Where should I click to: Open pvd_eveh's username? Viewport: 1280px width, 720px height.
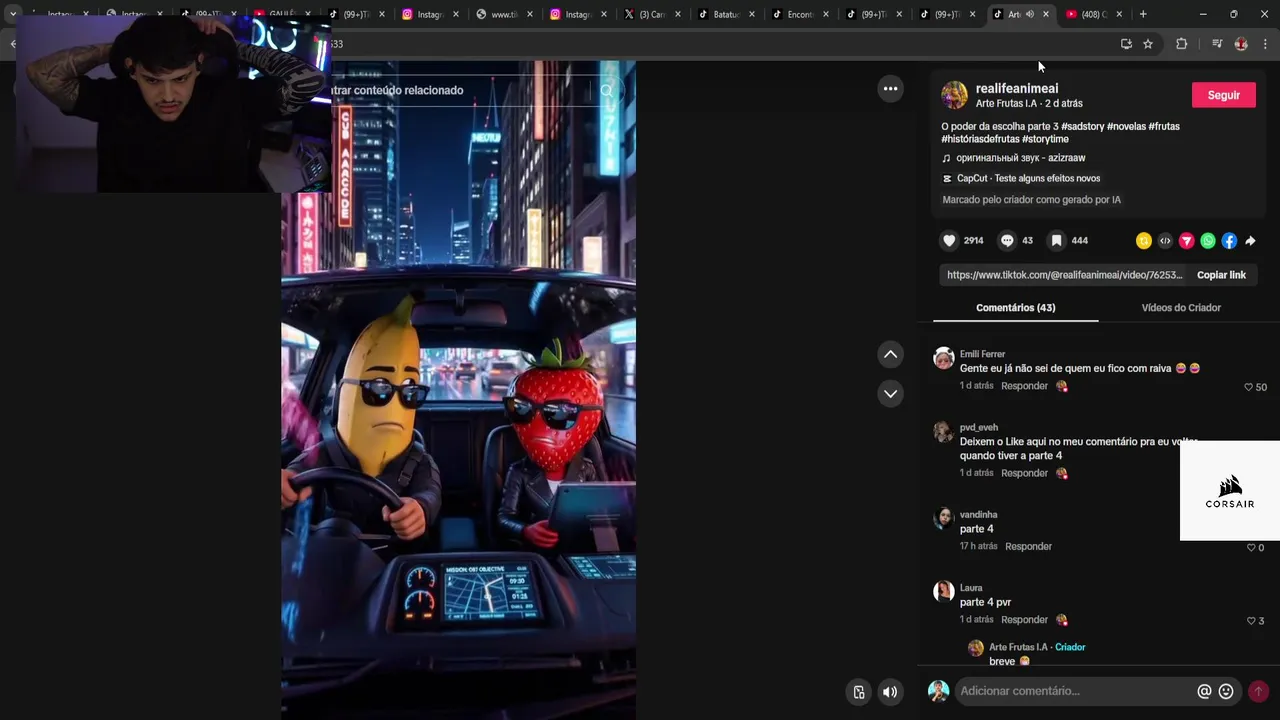(979, 427)
